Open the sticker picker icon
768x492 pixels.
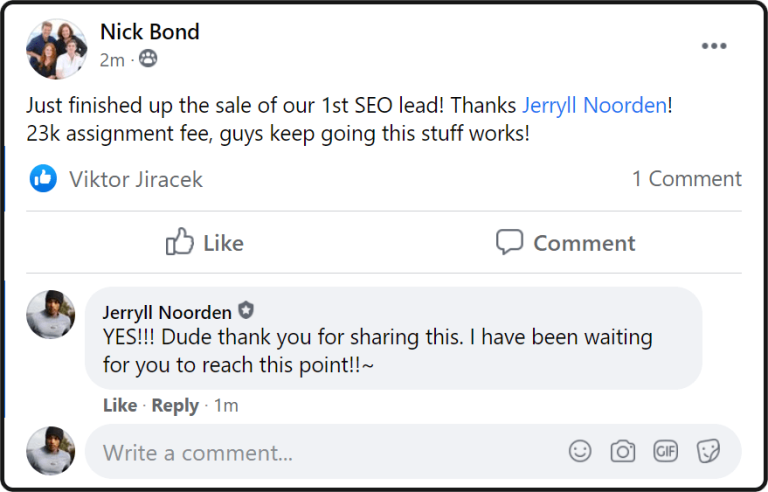point(708,451)
